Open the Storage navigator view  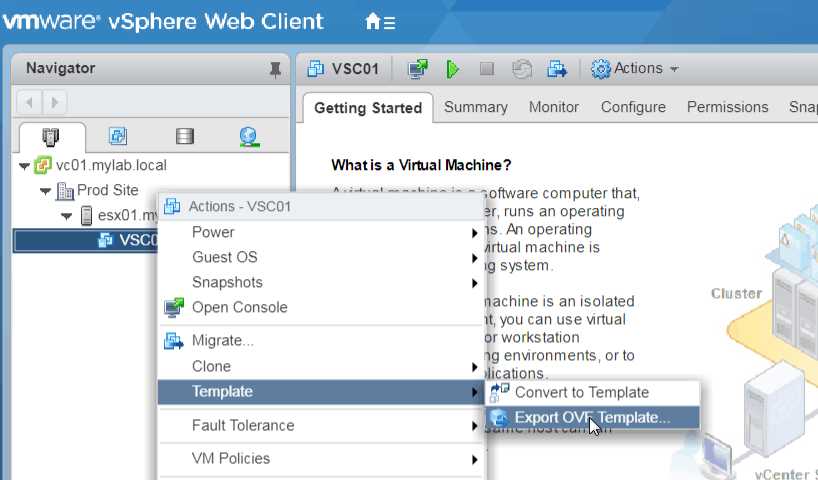(184, 136)
